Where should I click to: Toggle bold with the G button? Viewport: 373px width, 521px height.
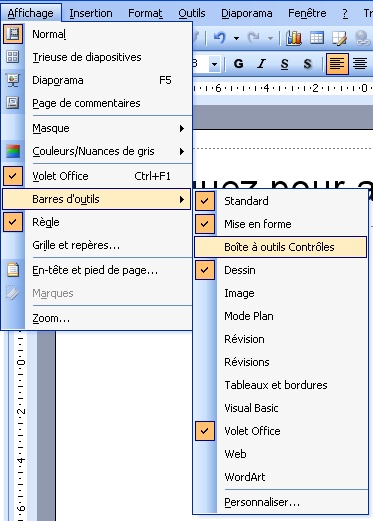[238, 63]
